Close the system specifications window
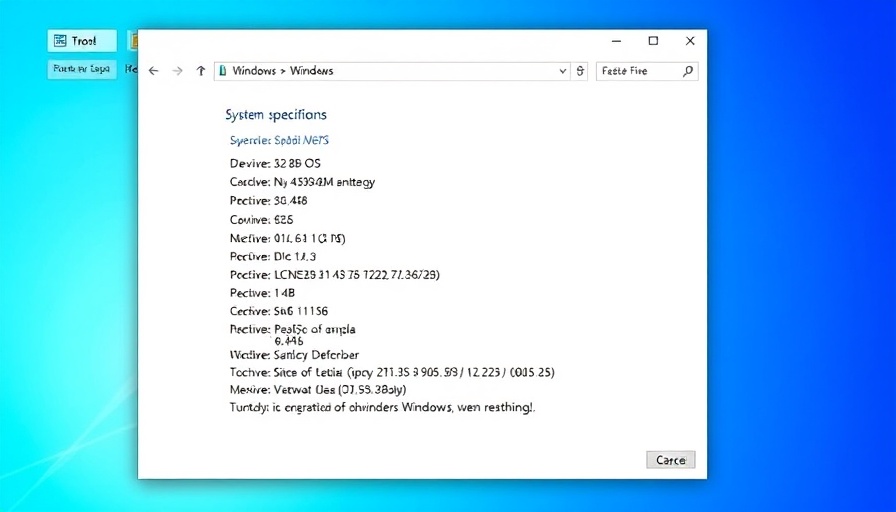896x512 pixels. (x=690, y=41)
